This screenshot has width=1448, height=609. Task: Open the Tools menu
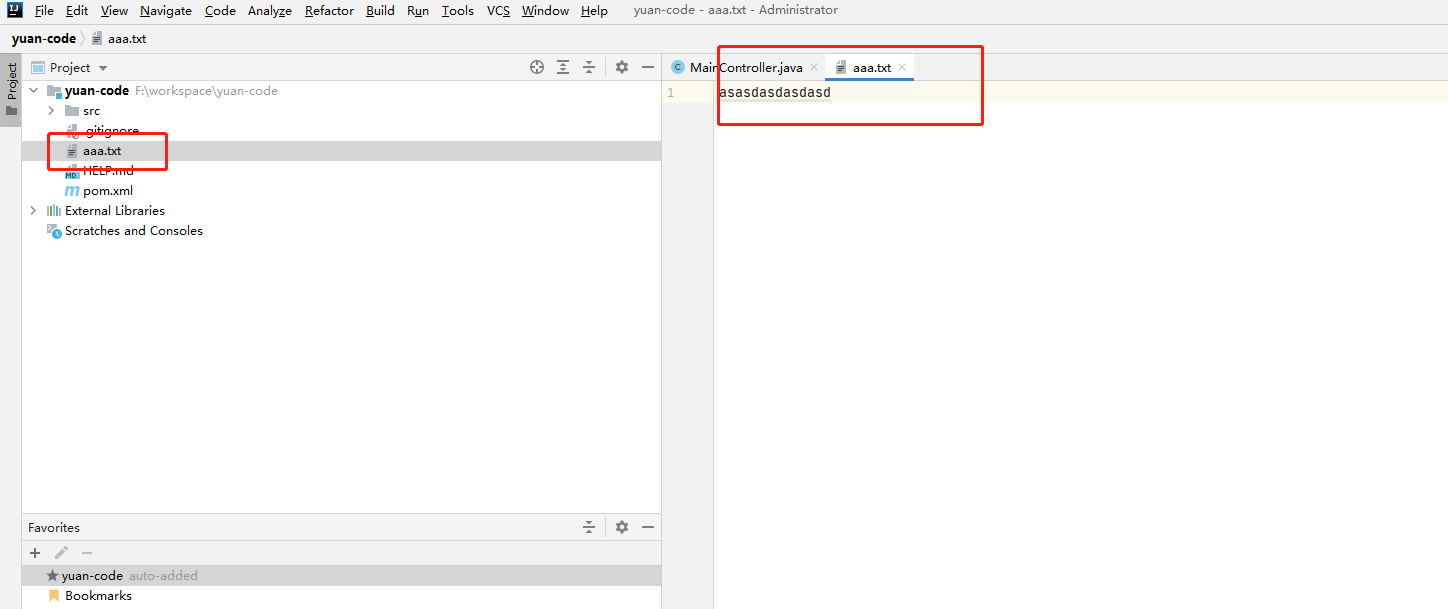click(458, 11)
